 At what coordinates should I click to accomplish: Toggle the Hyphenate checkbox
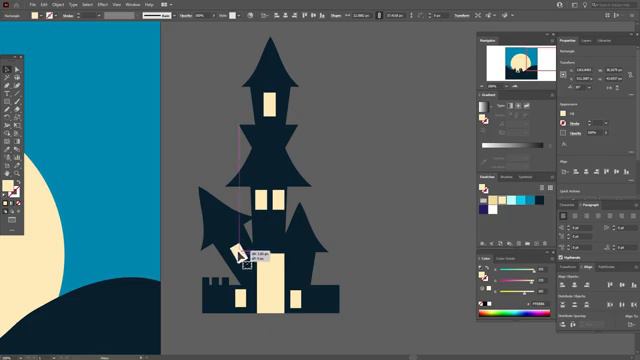pyautogui.click(x=561, y=258)
